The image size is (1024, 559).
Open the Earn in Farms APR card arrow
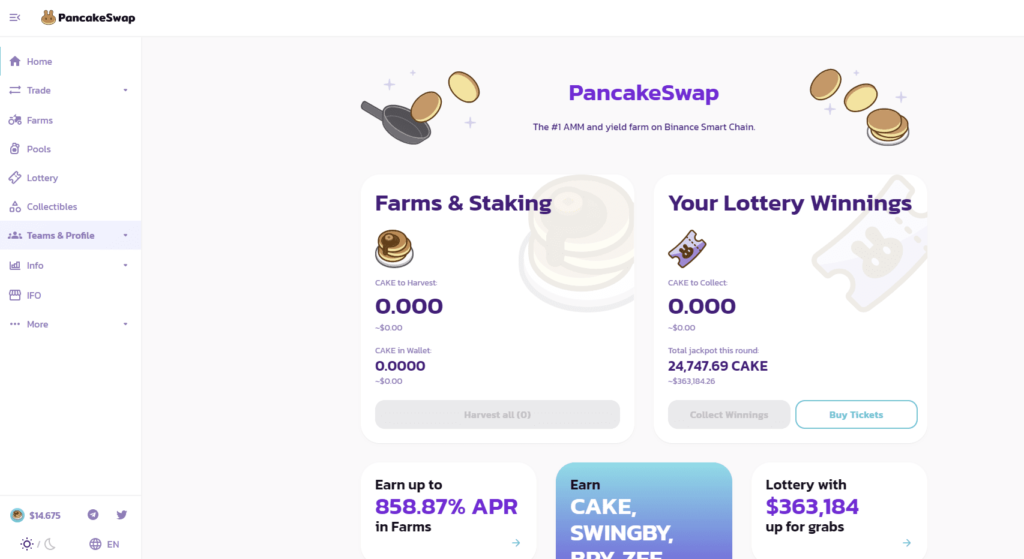516,543
